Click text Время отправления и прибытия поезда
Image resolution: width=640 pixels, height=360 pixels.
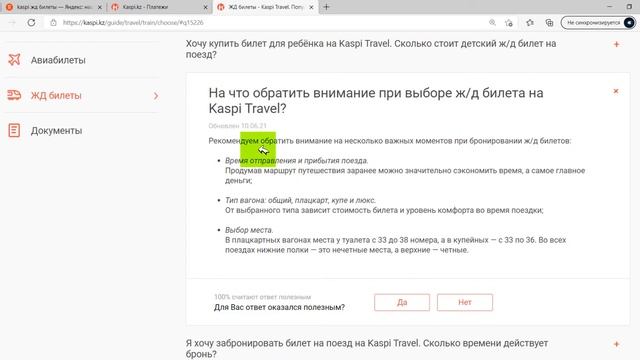tap(296, 161)
